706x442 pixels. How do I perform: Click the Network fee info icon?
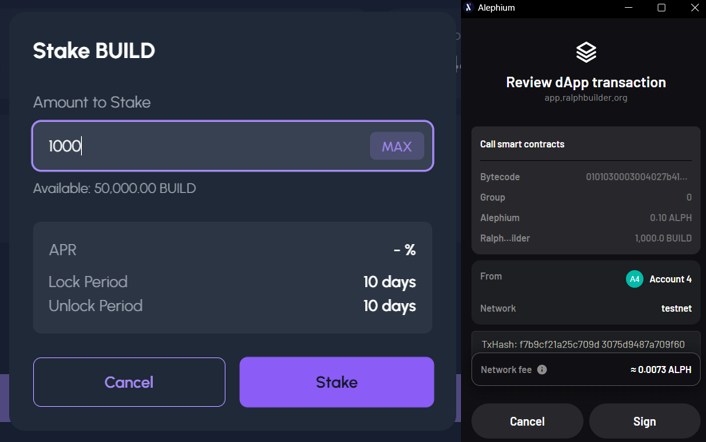(x=542, y=369)
